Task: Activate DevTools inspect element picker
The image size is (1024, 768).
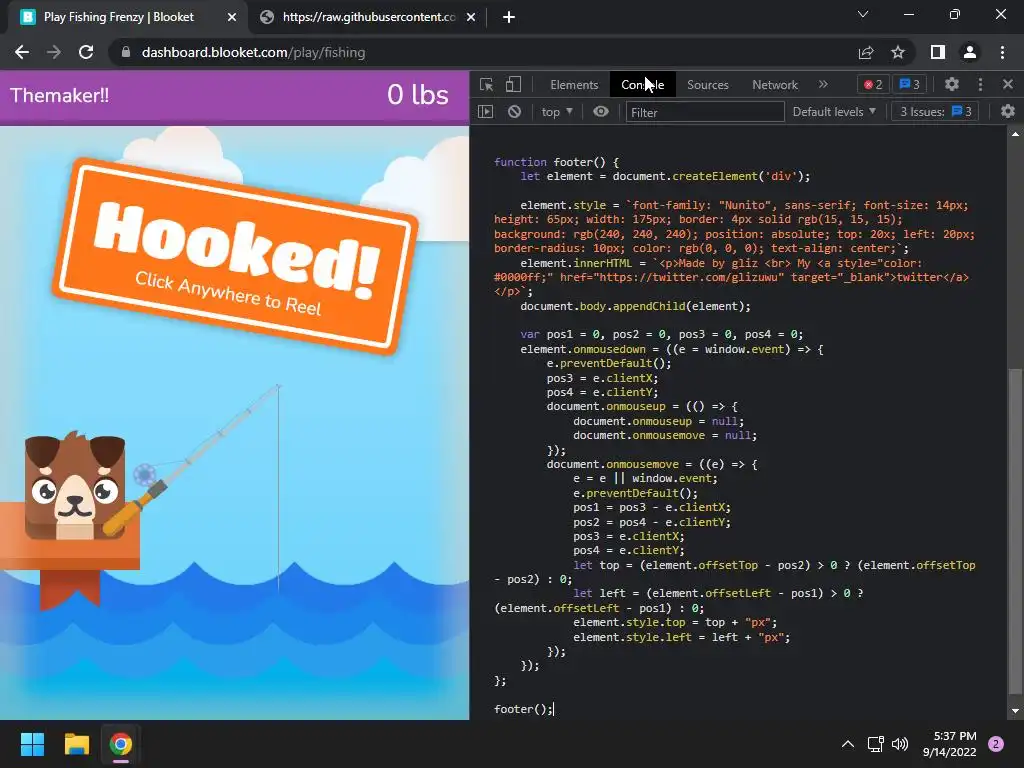Action: pyautogui.click(x=487, y=84)
